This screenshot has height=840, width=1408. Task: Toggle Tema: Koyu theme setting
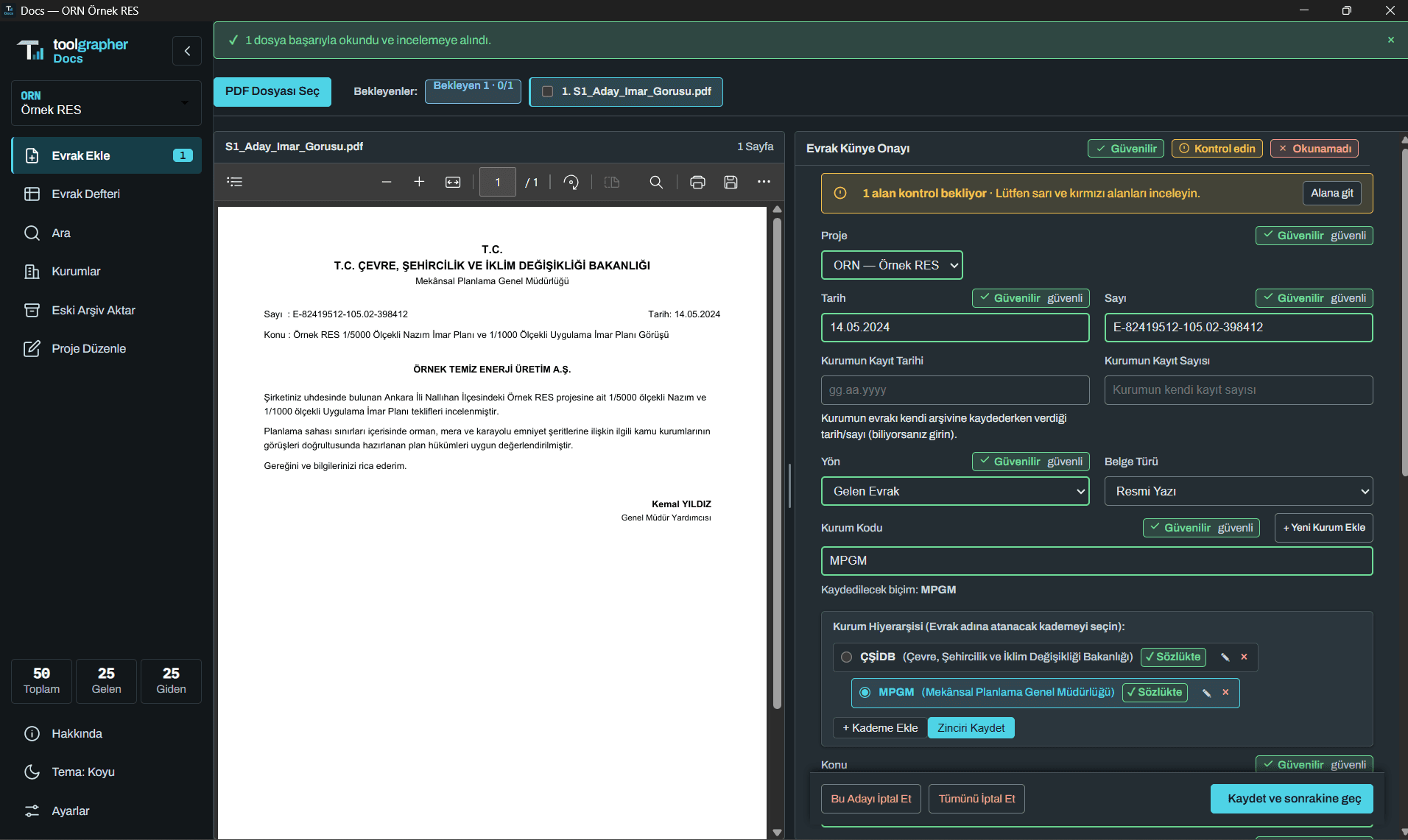click(106, 772)
